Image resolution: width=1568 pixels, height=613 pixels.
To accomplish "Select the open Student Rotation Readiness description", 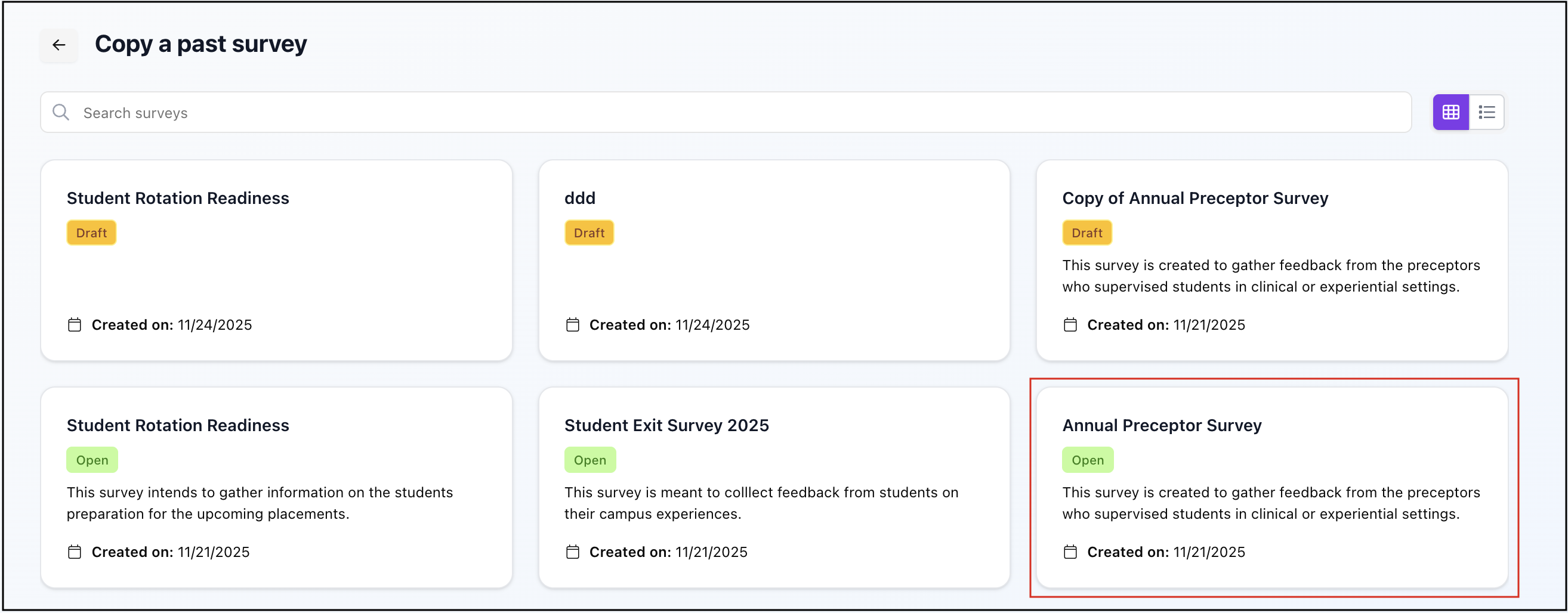I will (x=260, y=503).
